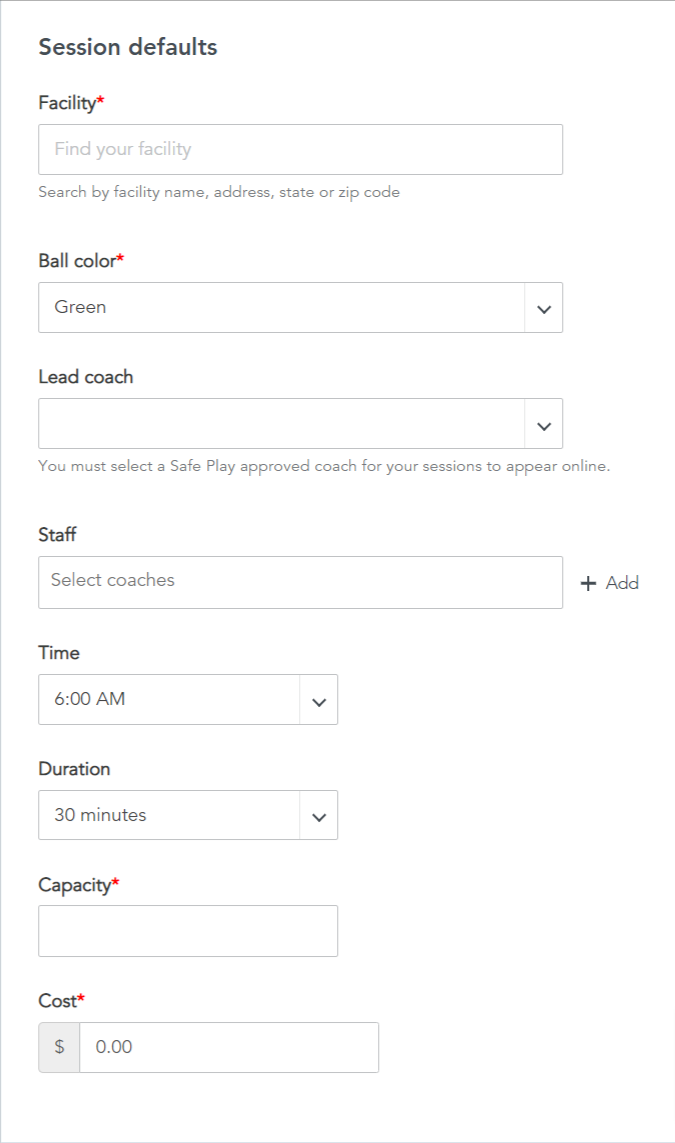Click the plus icon beside Add
675x1143 pixels.
(x=588, y=583)
